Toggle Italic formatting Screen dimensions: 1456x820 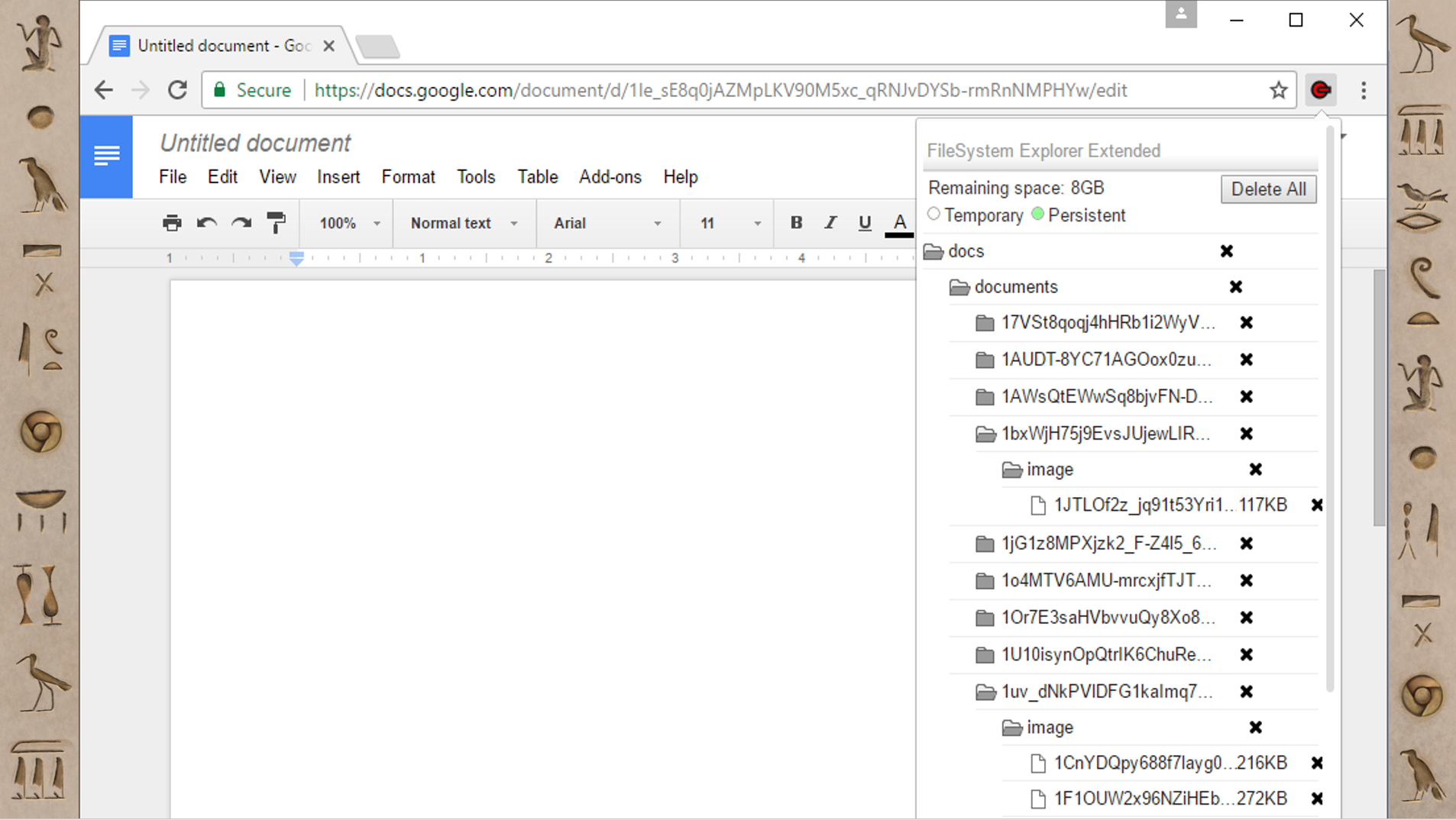(830, 222)
